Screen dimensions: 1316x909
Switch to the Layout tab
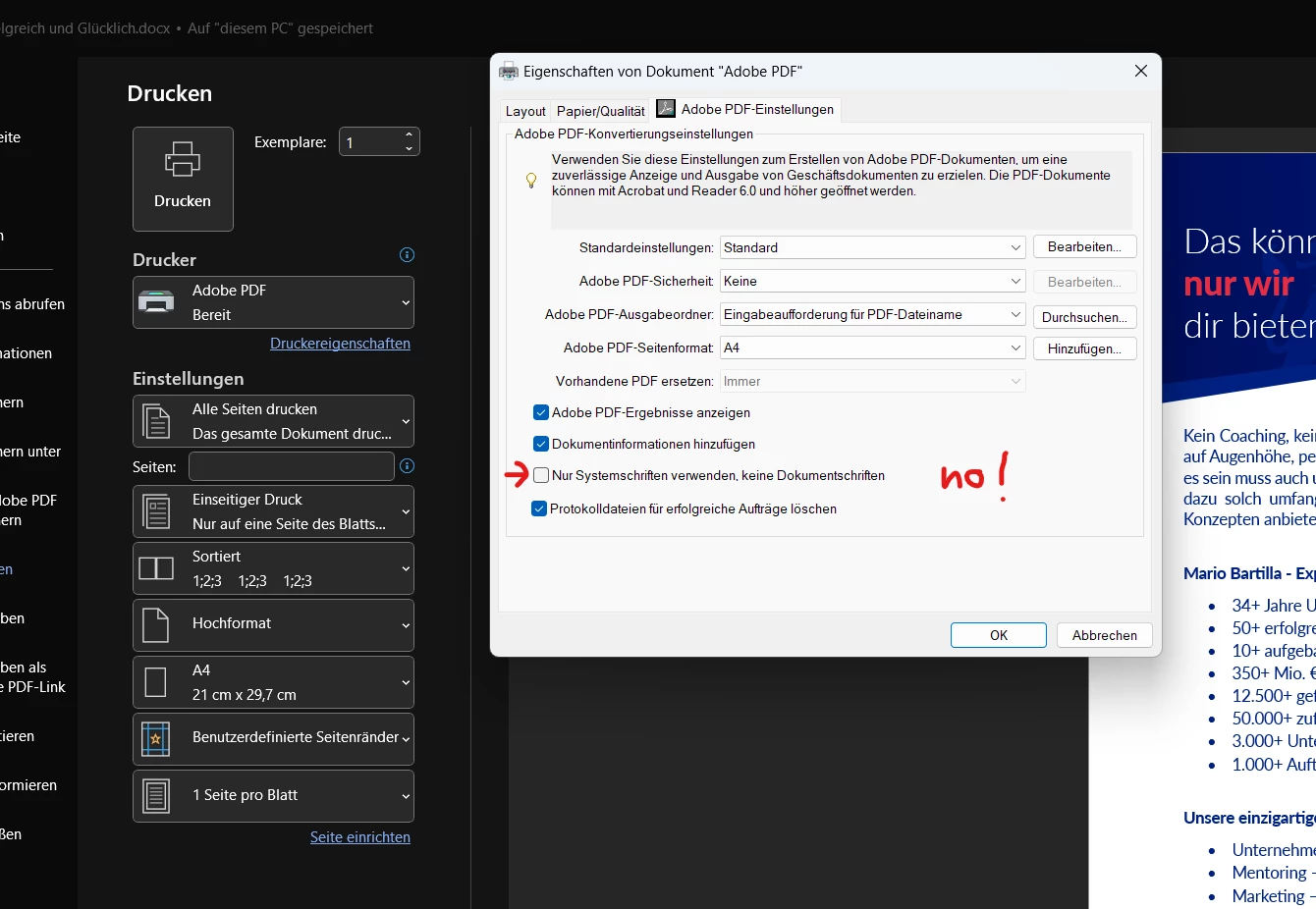click(525, 111)
